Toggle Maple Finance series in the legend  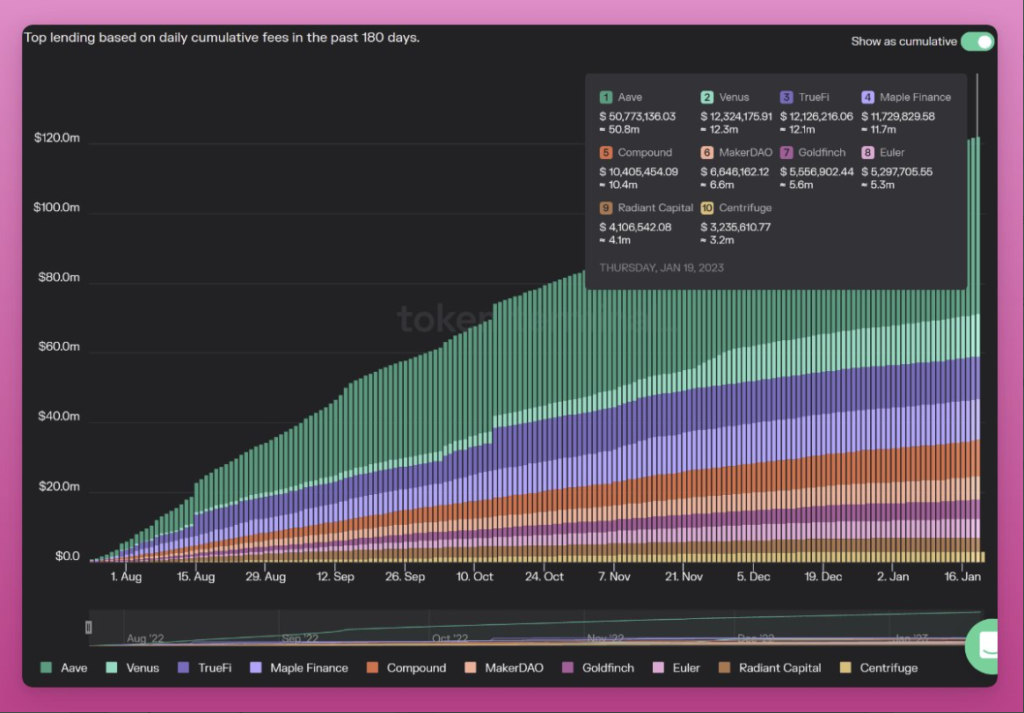tap(299, 668)
